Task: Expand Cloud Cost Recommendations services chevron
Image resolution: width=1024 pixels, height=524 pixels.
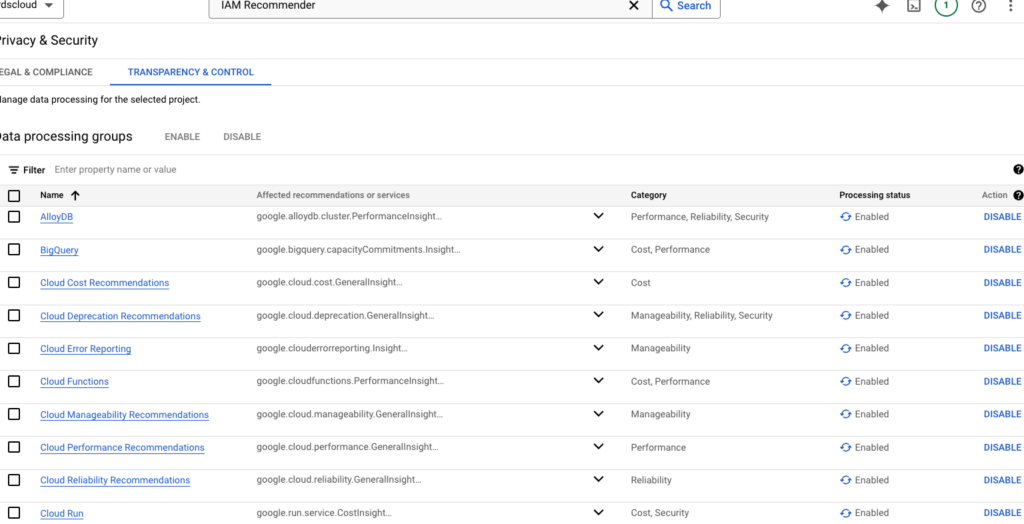Action: pyautogui.click(x=598, y=282)
